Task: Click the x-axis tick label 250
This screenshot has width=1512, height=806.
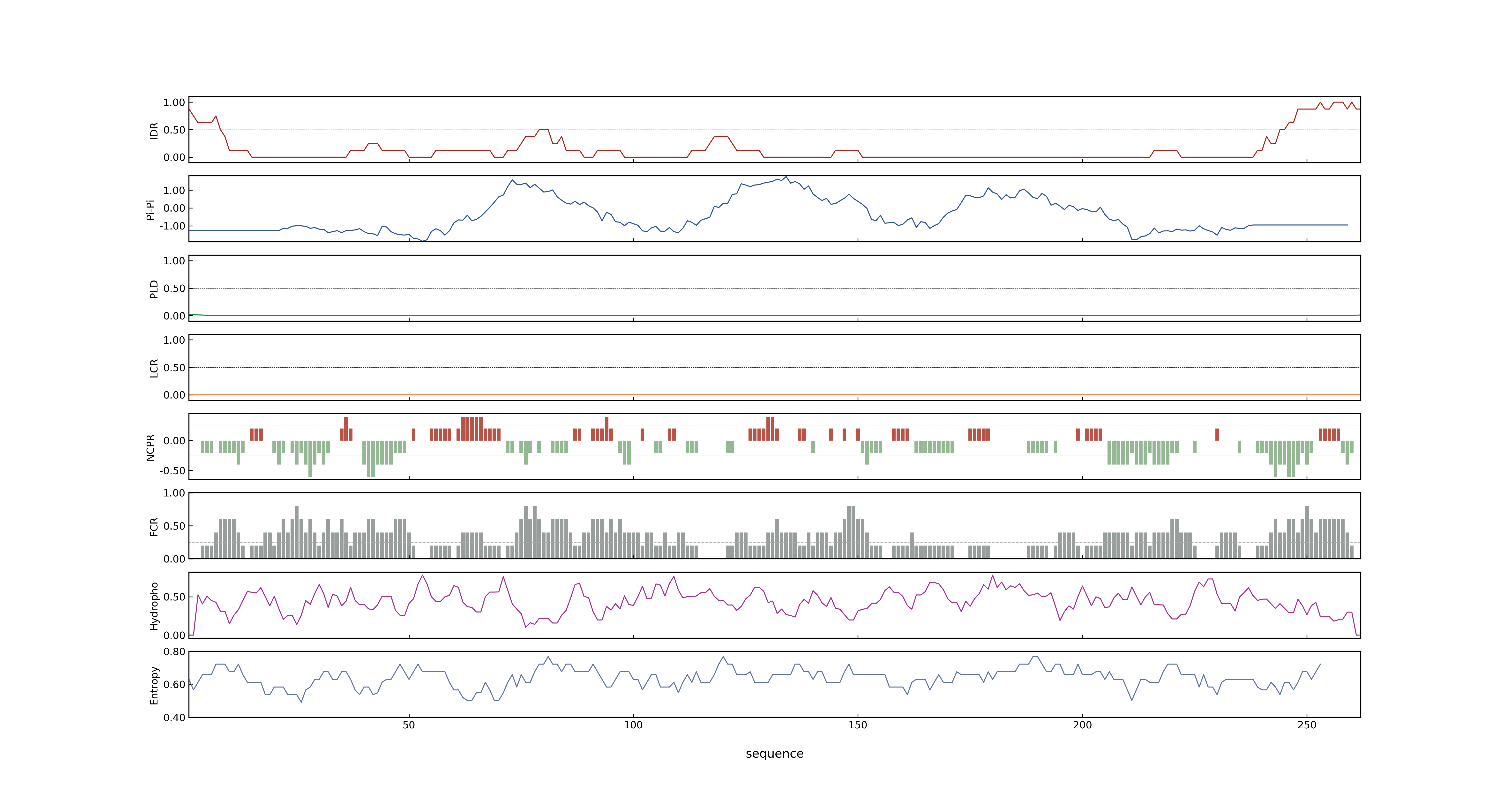Action: pos(1307,725)
